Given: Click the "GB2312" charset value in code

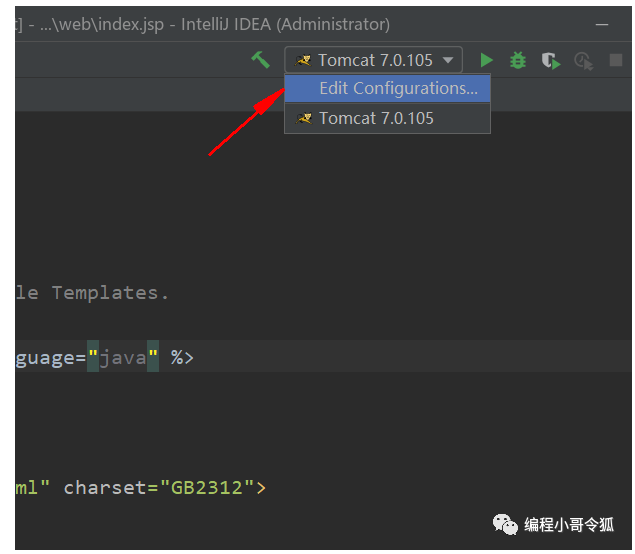Looking at the screenshot, I should pos(207,488).
